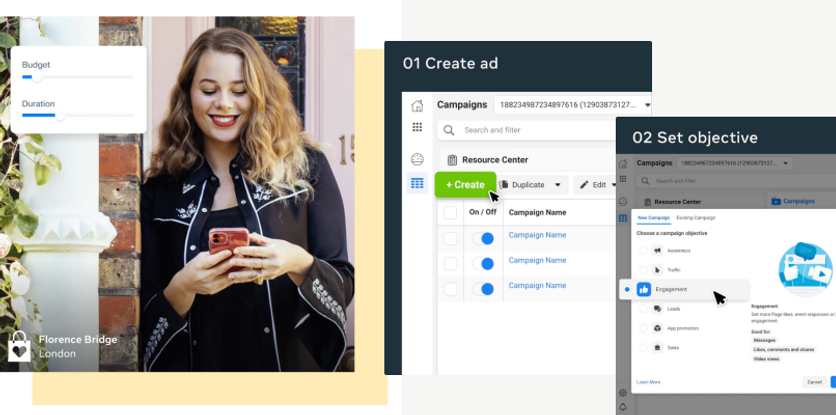
Task: Tick the select-all checkbox in table header
Action: 451,212
